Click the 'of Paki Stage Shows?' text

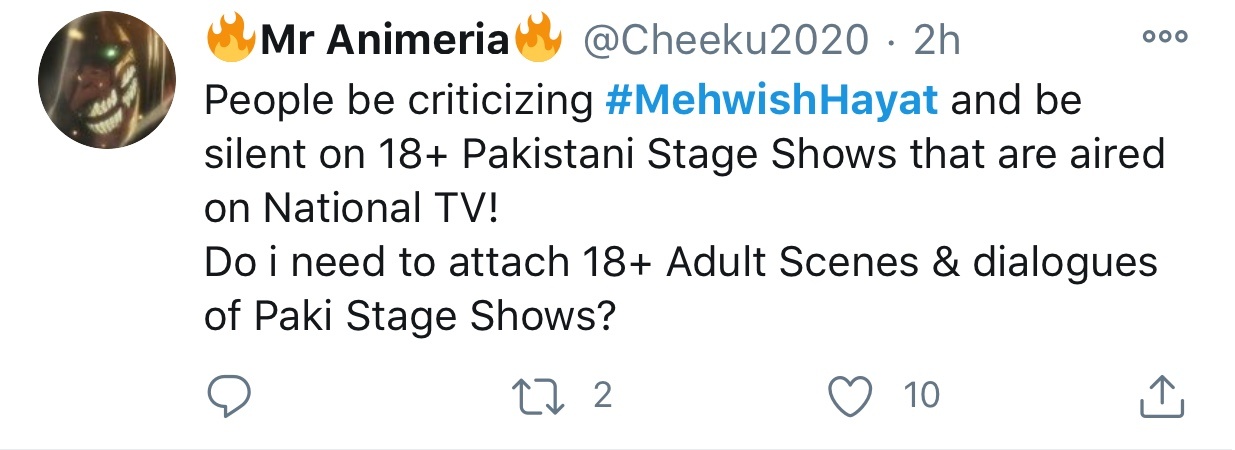409,317
